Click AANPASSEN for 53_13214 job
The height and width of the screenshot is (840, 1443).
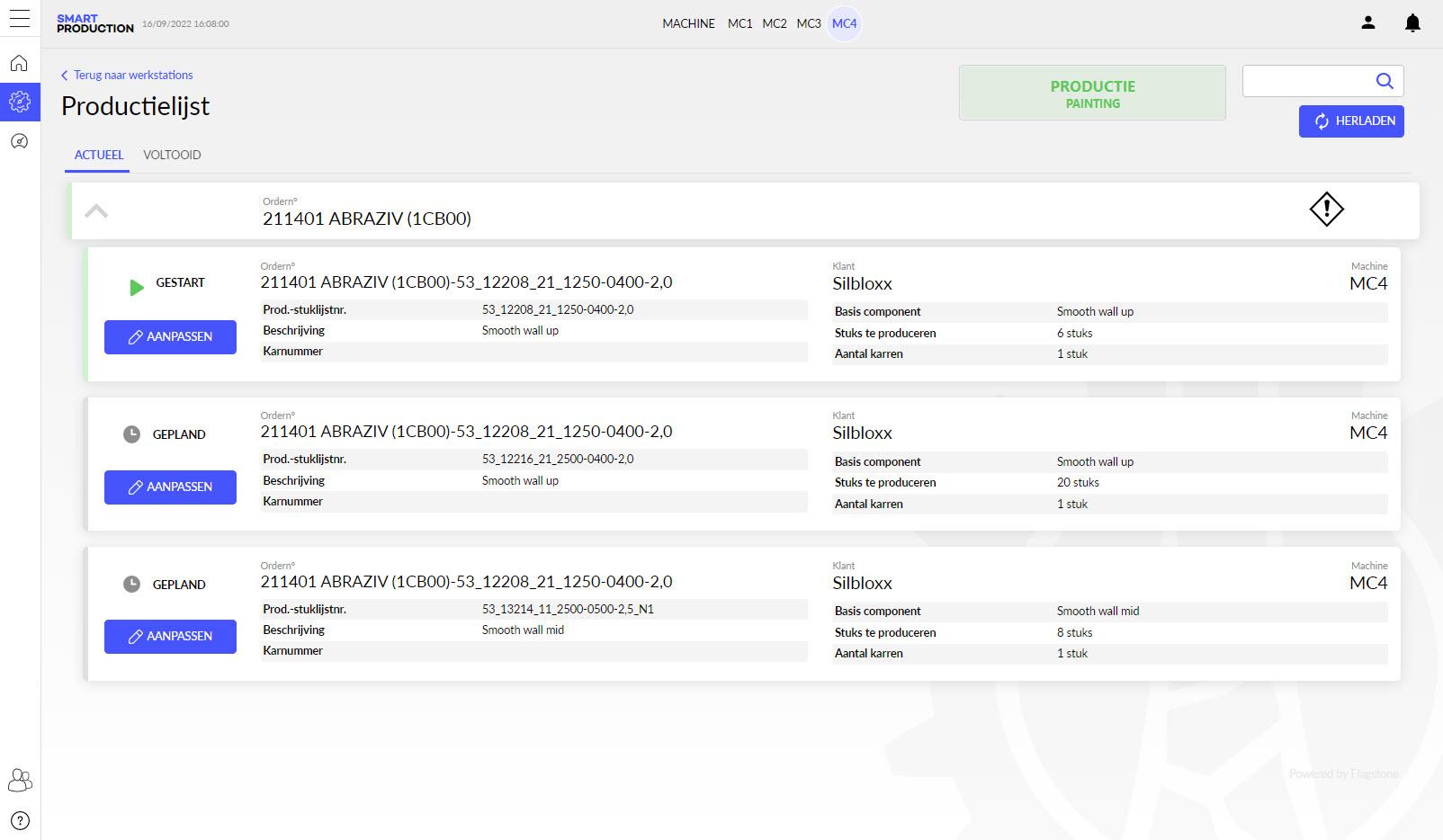point(170,637)
